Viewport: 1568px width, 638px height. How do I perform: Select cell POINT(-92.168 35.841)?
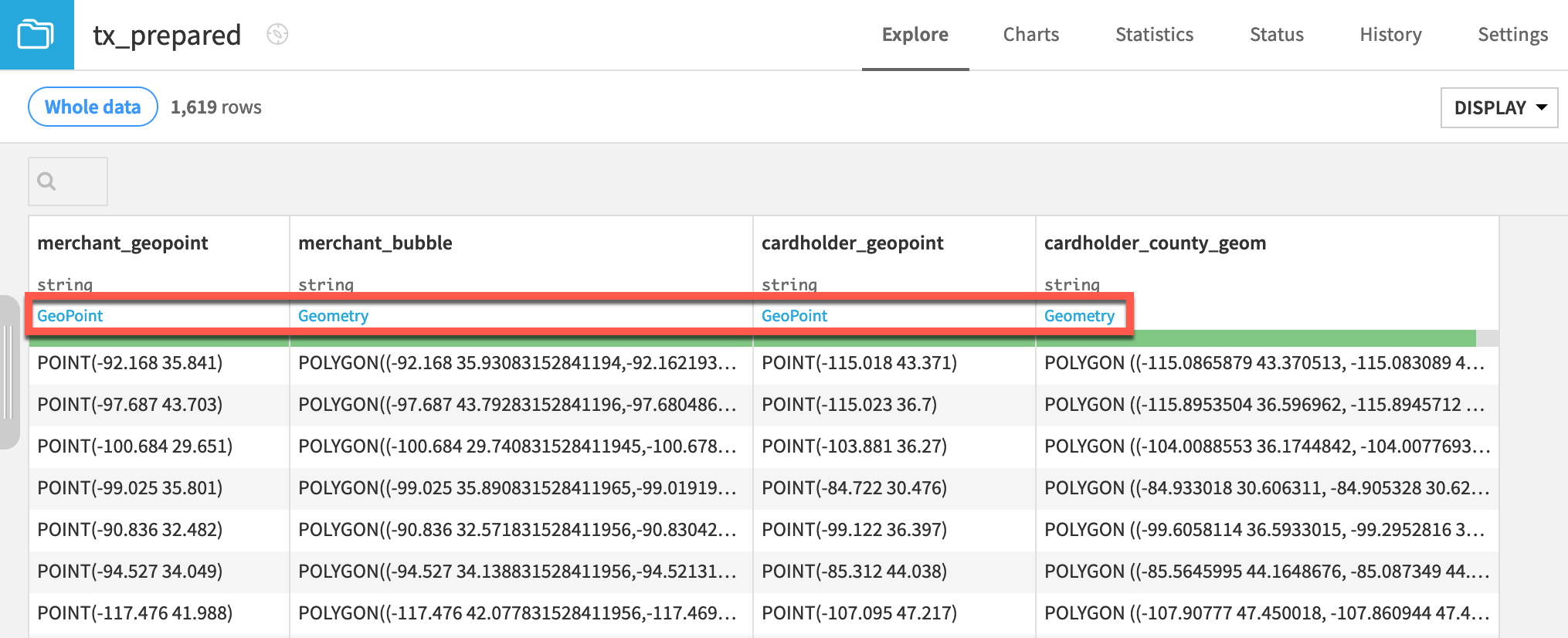159,363
